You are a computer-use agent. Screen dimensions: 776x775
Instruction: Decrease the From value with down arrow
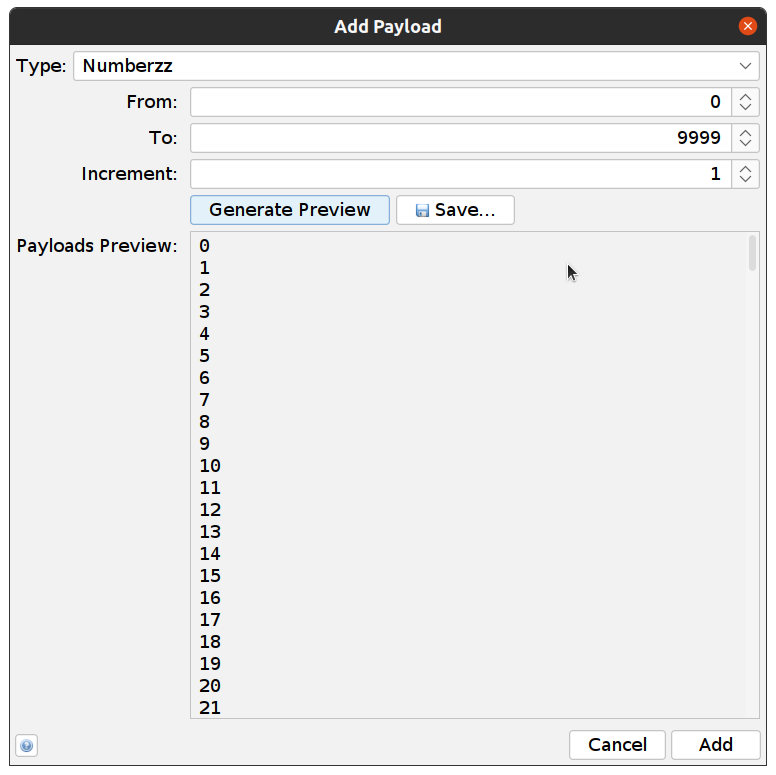tap(745, 107)
